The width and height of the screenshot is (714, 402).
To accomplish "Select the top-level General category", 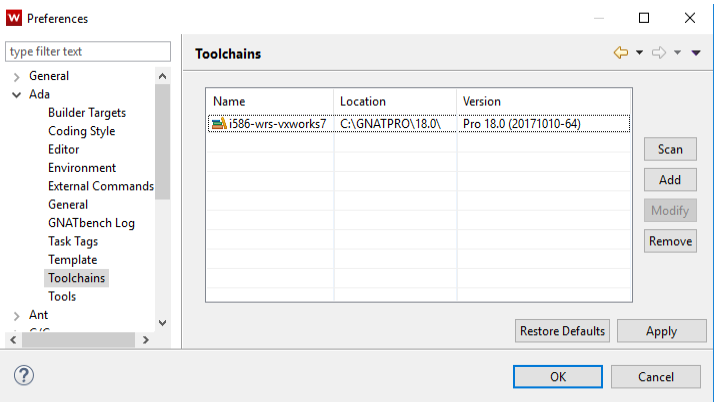I will coord(49,76).
